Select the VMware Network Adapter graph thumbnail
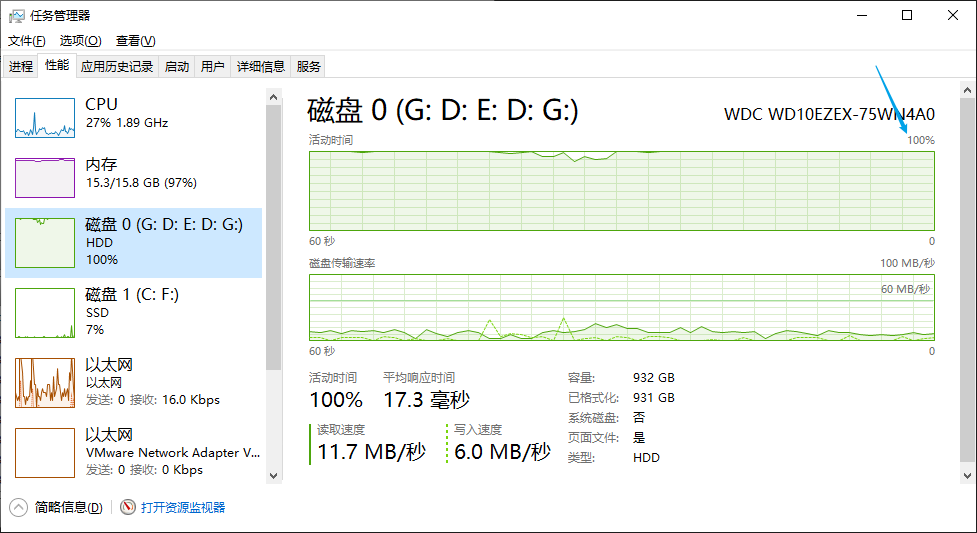Viewport: 977px width, 533px height. (45, 453)
